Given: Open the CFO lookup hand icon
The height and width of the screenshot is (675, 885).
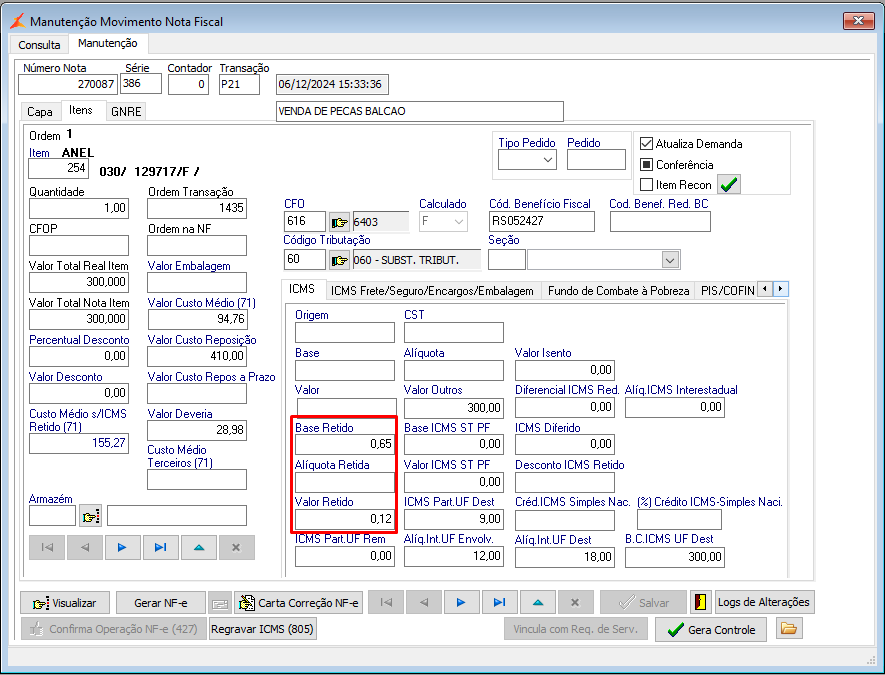Looking at the screenshot, I should [x=339, y=222].
